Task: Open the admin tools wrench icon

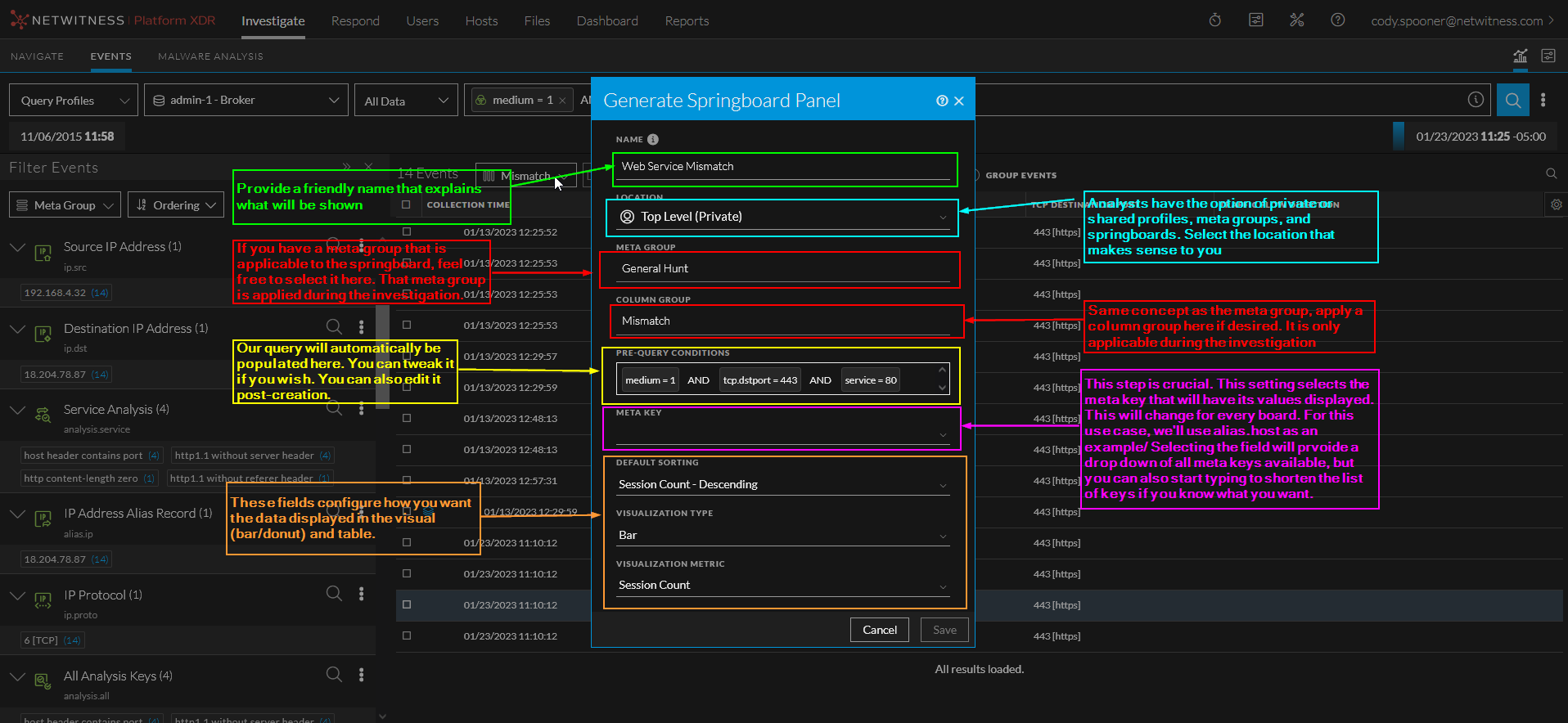Action: [x=1297, y=20]
